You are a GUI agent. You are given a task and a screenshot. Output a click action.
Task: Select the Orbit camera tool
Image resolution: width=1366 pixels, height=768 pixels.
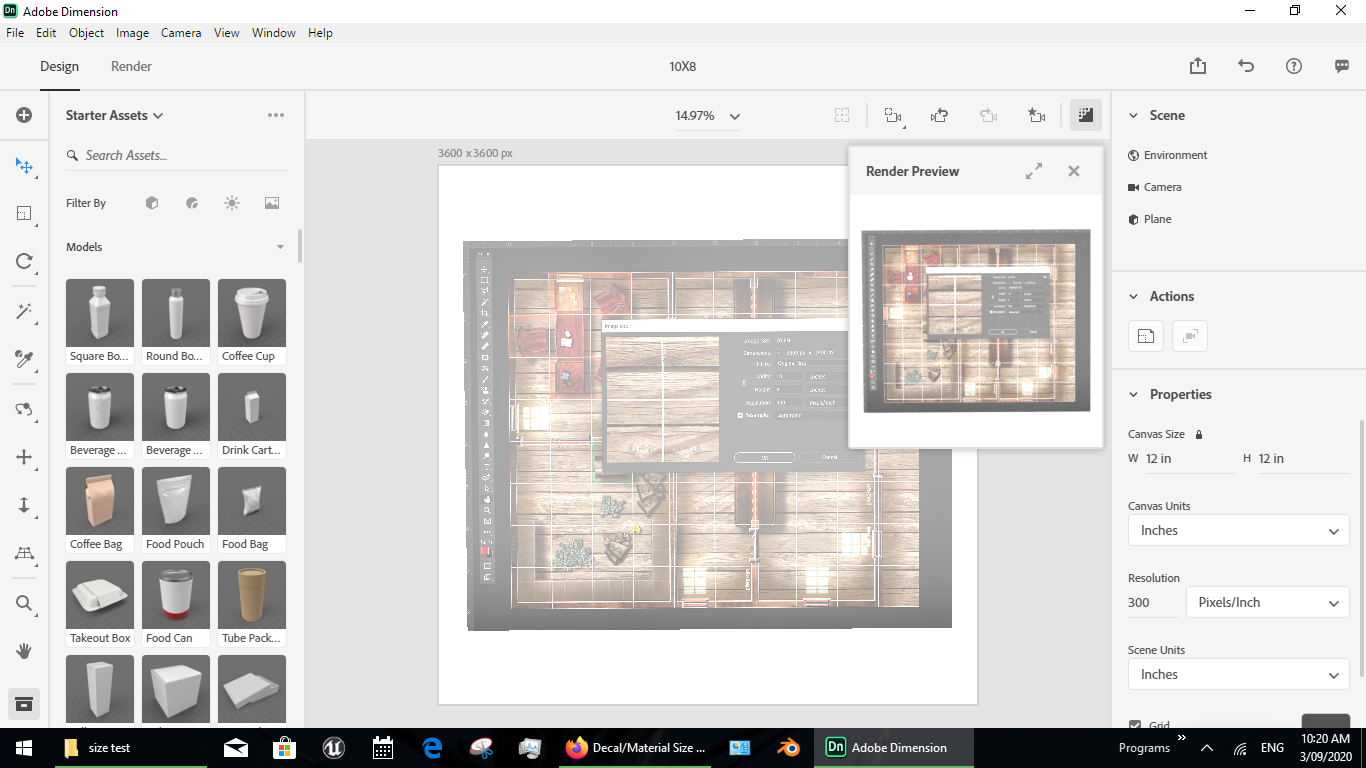[x=24, y=409]
